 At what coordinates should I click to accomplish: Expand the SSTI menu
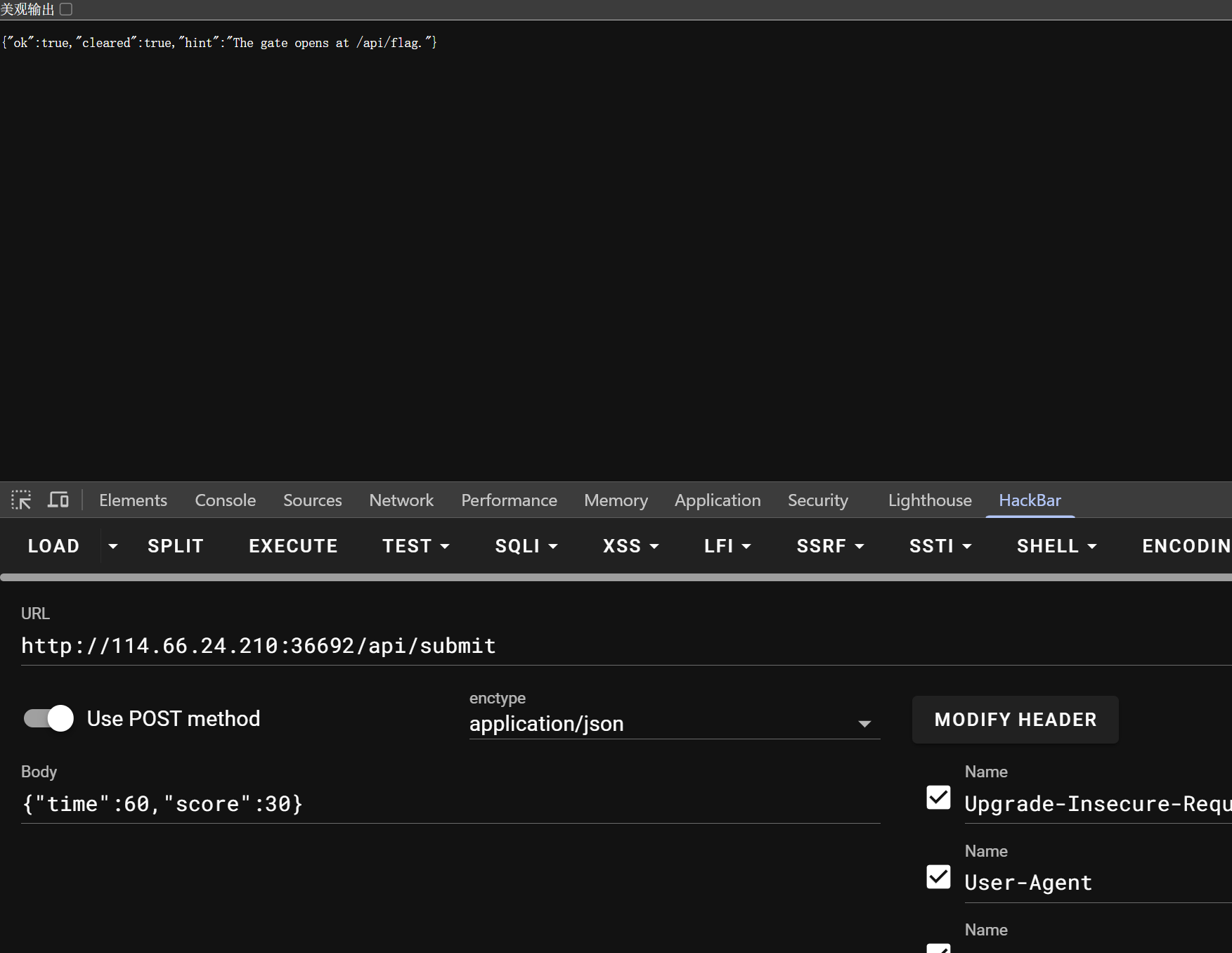941,546
